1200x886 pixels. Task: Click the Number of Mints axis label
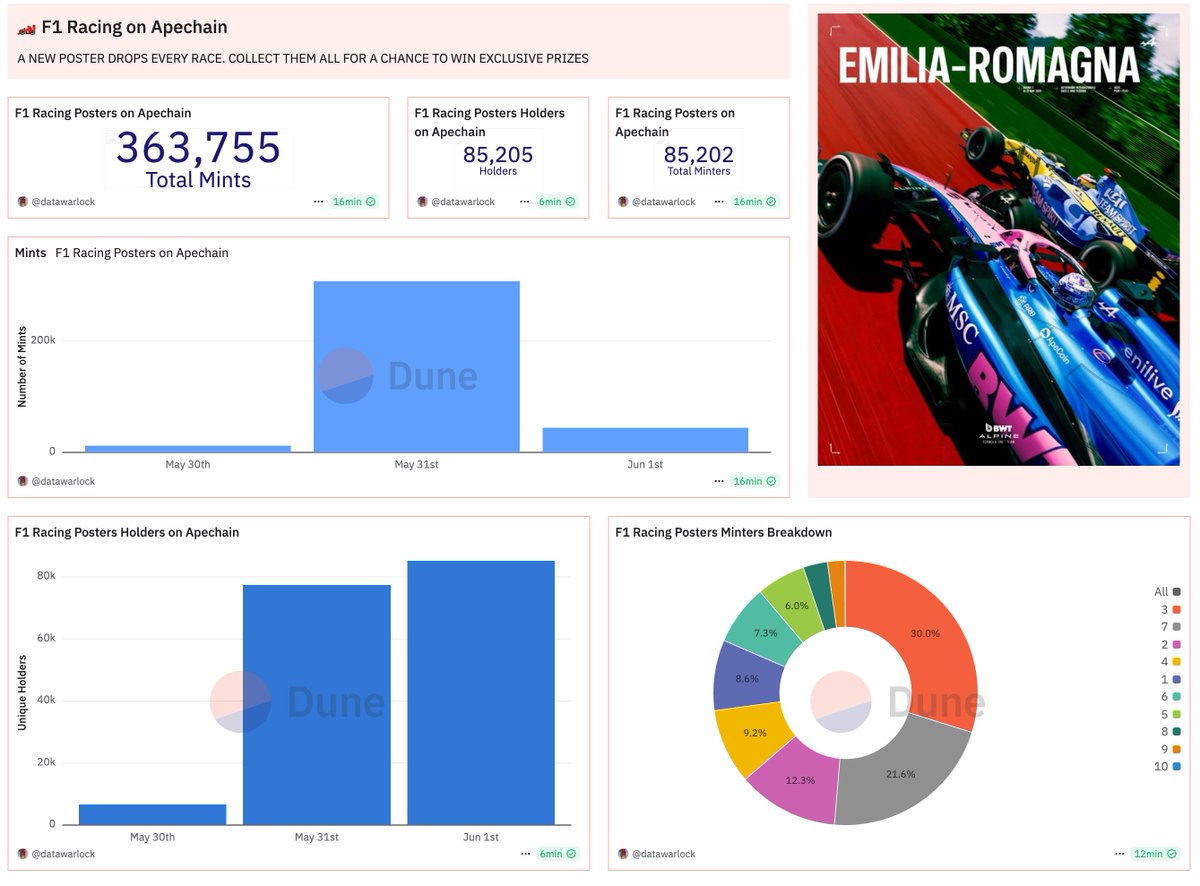(22, 367)
